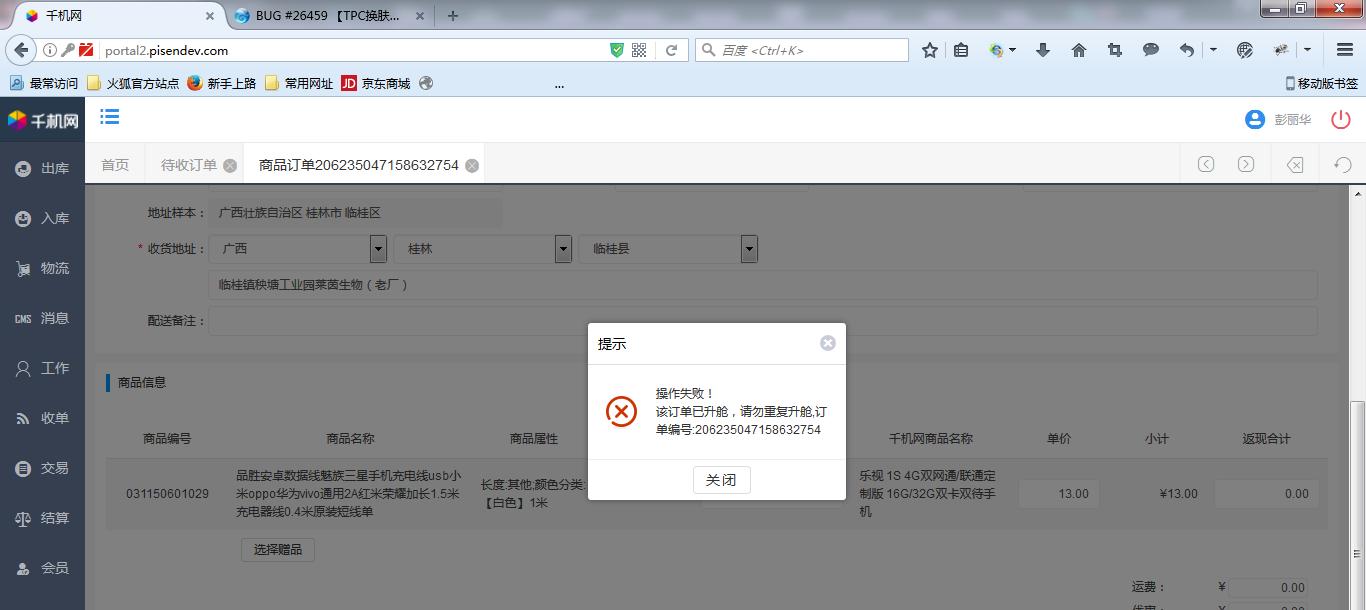Expand the 桂林 city dropdown
The width and height of the screenshot is (1366, 610).
click(563, 249)
